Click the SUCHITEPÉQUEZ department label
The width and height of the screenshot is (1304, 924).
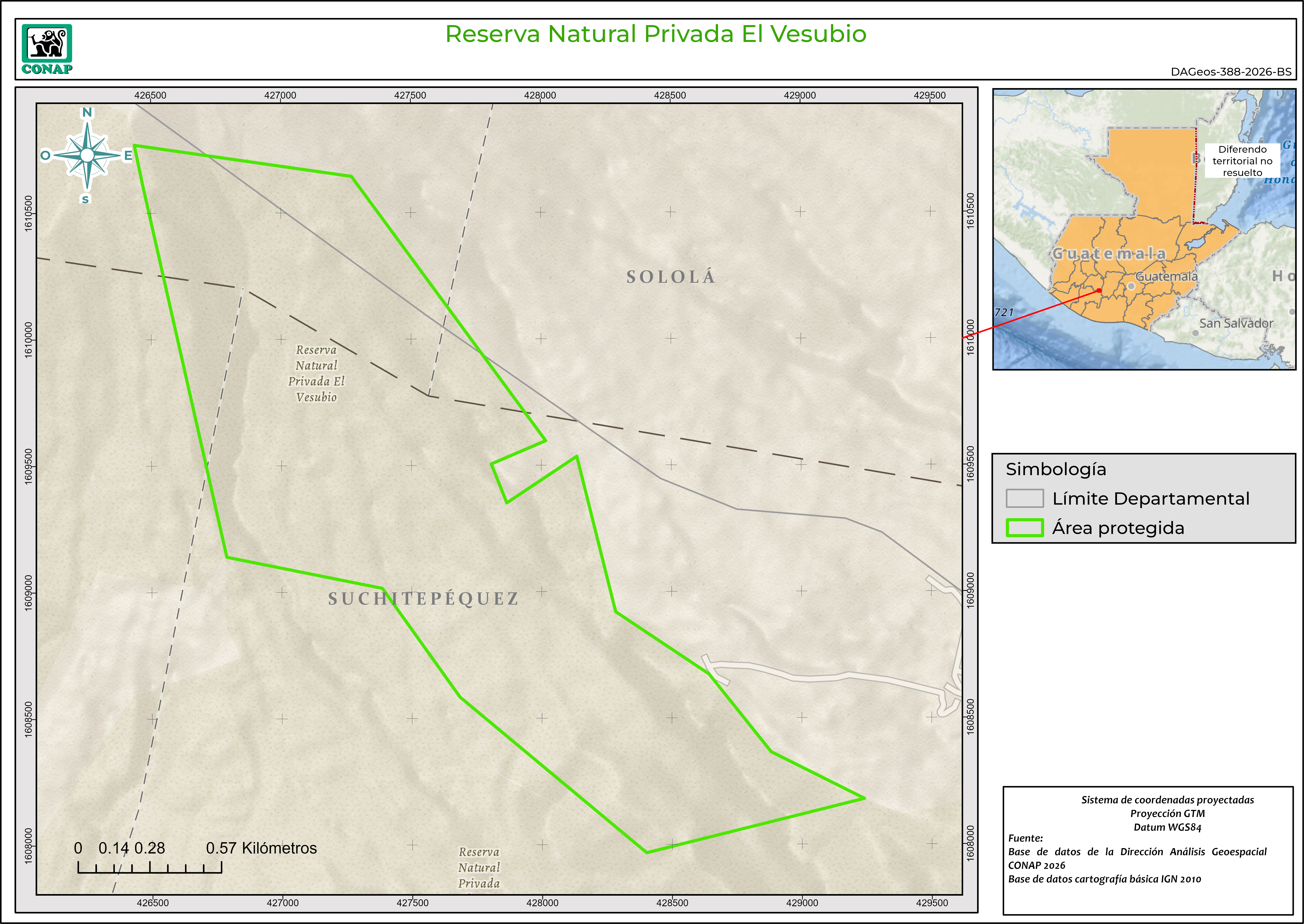[x=423, y=599]
